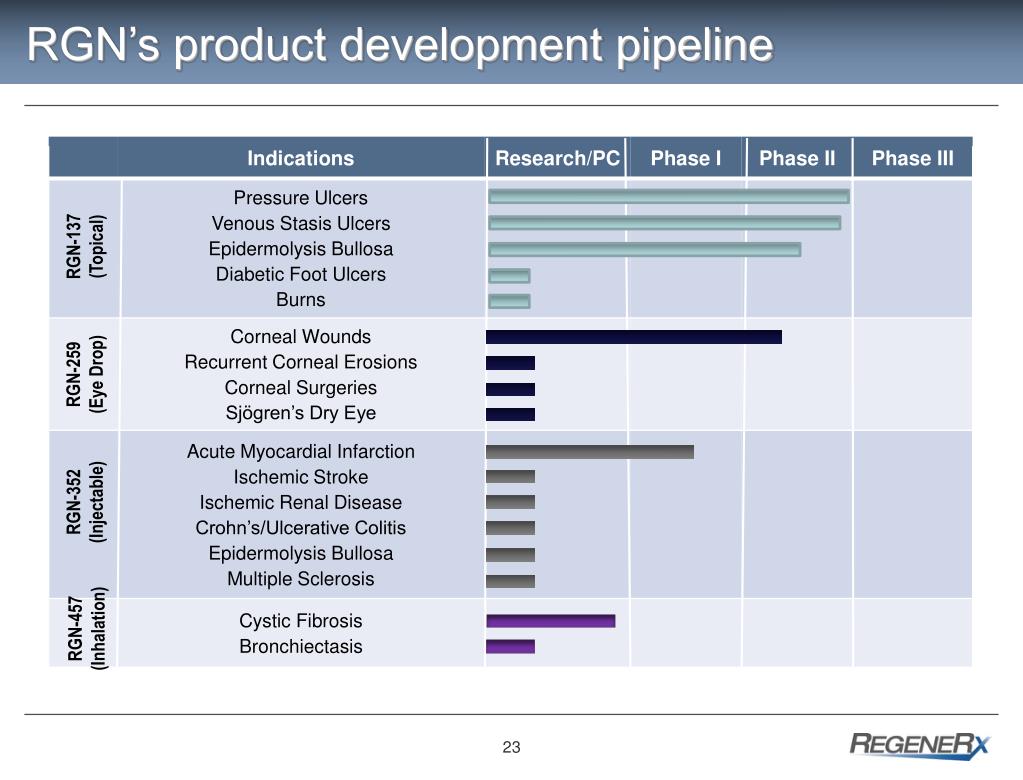Image resolution: width=1023 pixels, height=780 pixels.
Task: Select the "Corneal Wounds" indication
Action: (x=301, y=337)
